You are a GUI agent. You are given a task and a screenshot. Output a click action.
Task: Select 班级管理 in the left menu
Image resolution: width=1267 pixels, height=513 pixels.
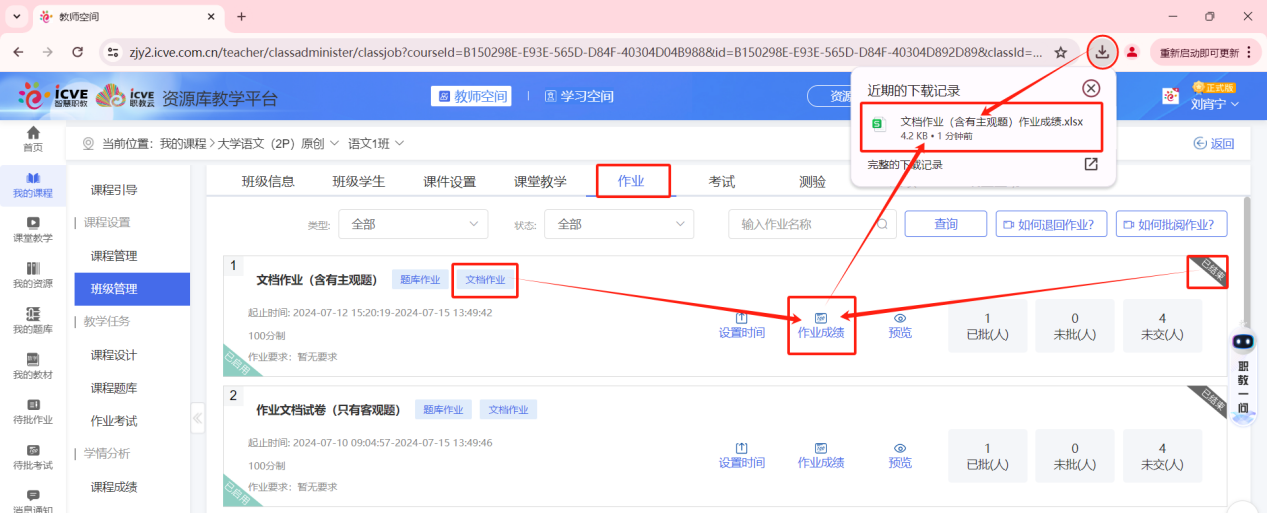coord(132,289)
